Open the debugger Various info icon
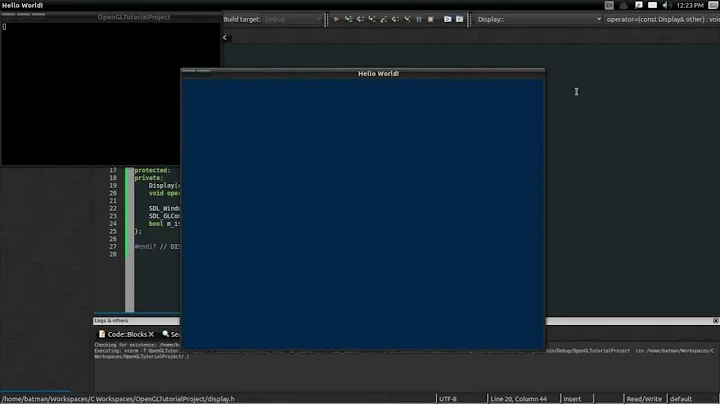Screen dimensions: 720x404 click(459, 19)
